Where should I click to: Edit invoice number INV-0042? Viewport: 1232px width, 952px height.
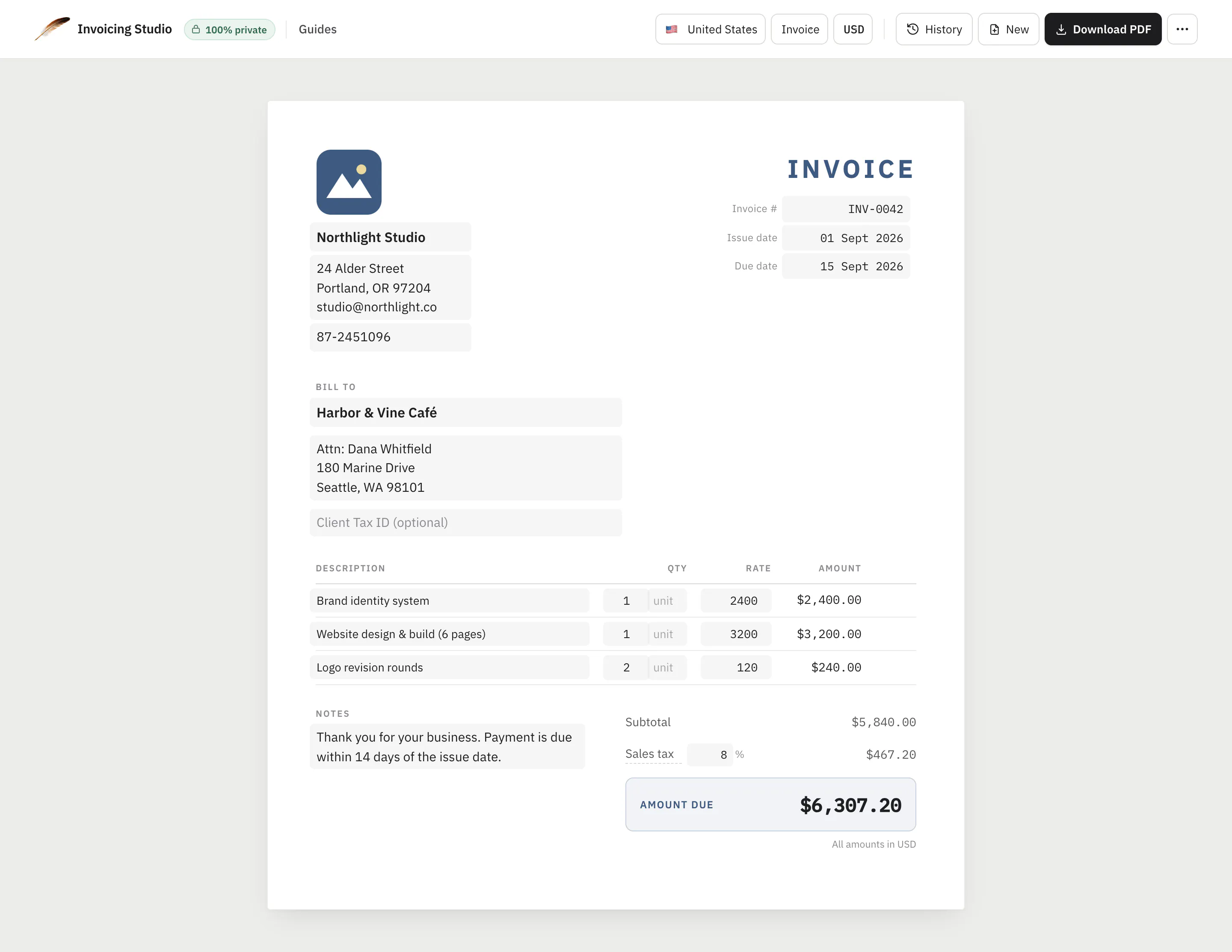coord(846,209)
